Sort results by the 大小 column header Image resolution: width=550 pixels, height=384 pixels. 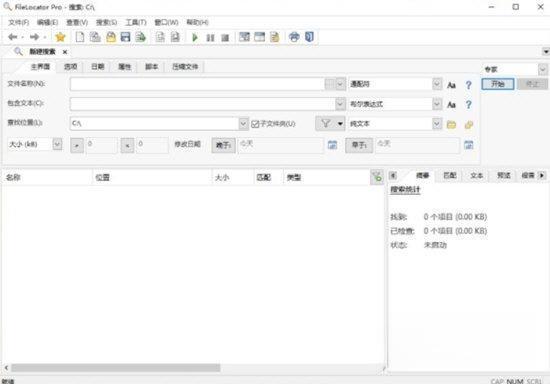point(233,177)
